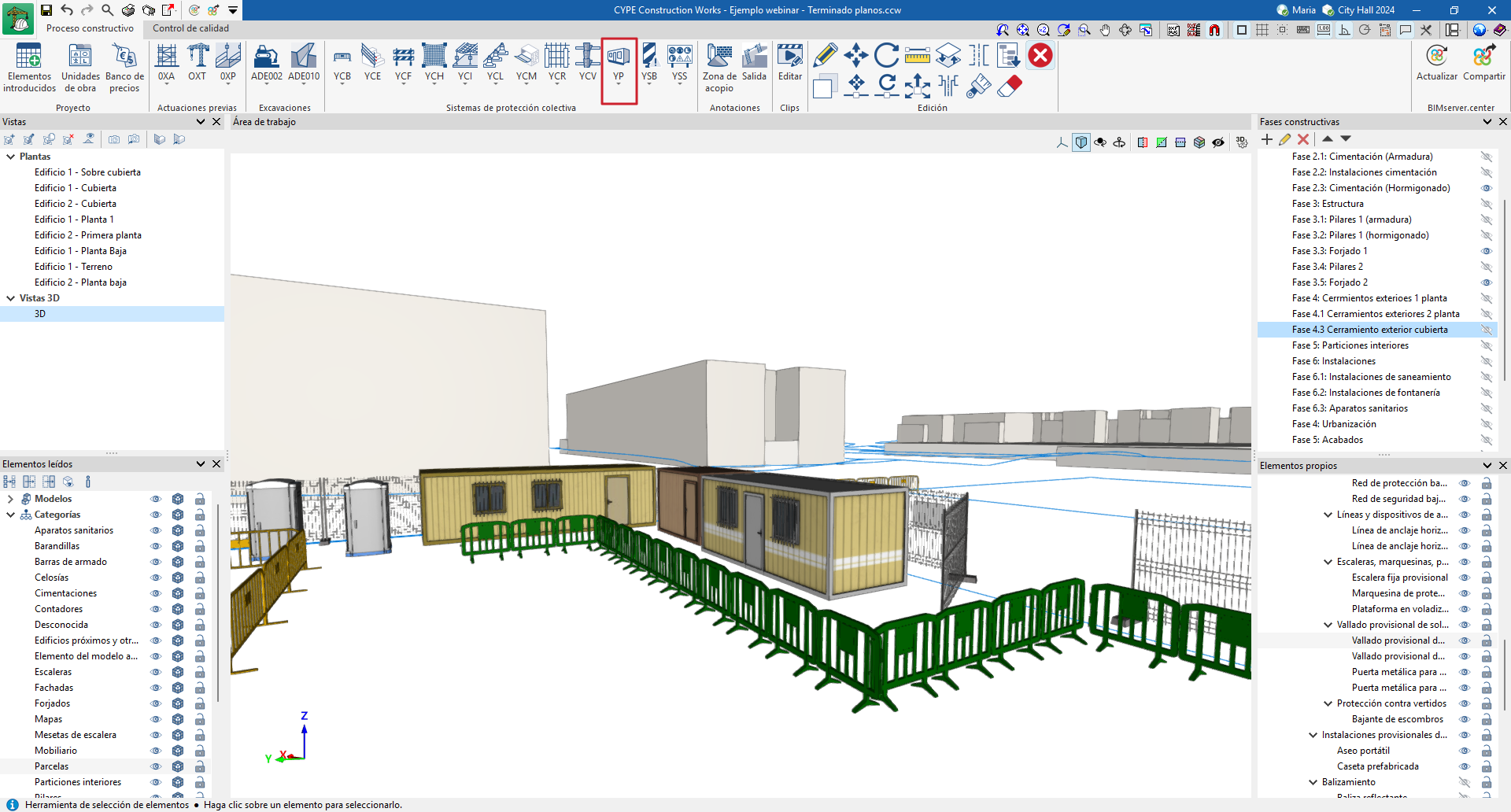Click the red delete icon in Edición

click(1040, 55)
